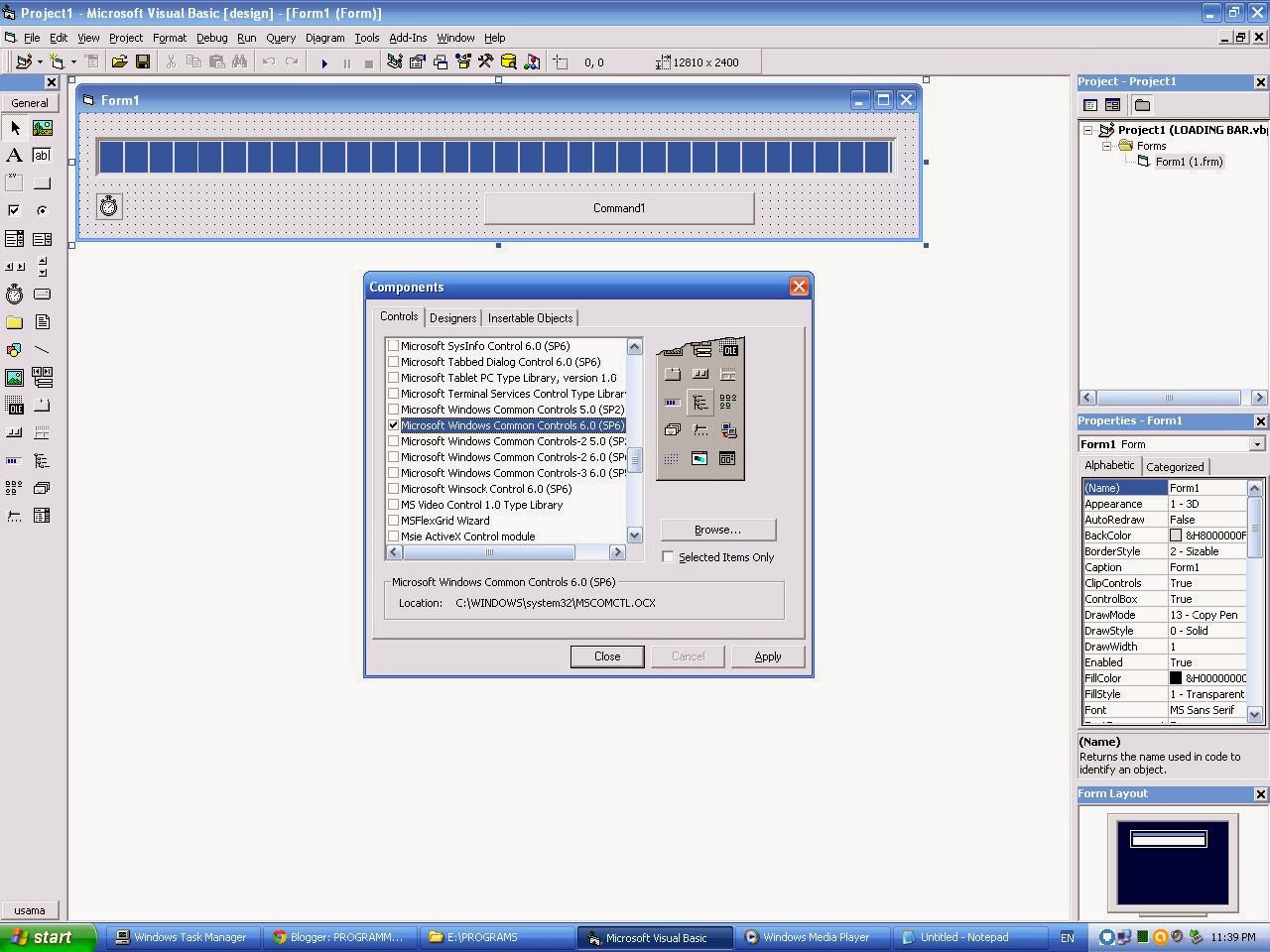The width and height of the screenshot is (1270, 952).
Task: Pick the TreeView control in the toolbox
Action: 42,461
